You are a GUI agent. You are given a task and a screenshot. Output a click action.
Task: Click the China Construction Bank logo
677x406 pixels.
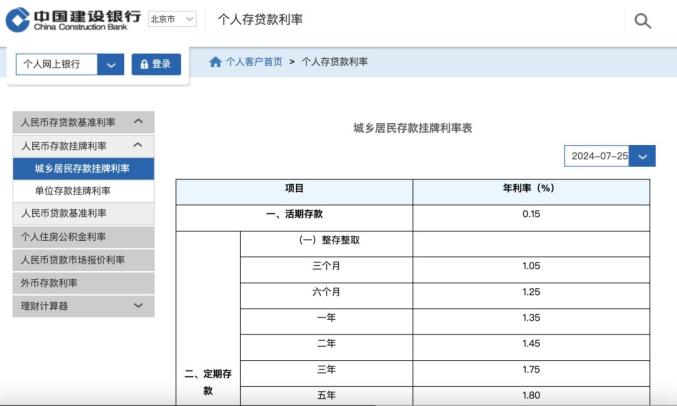[73, 19]
